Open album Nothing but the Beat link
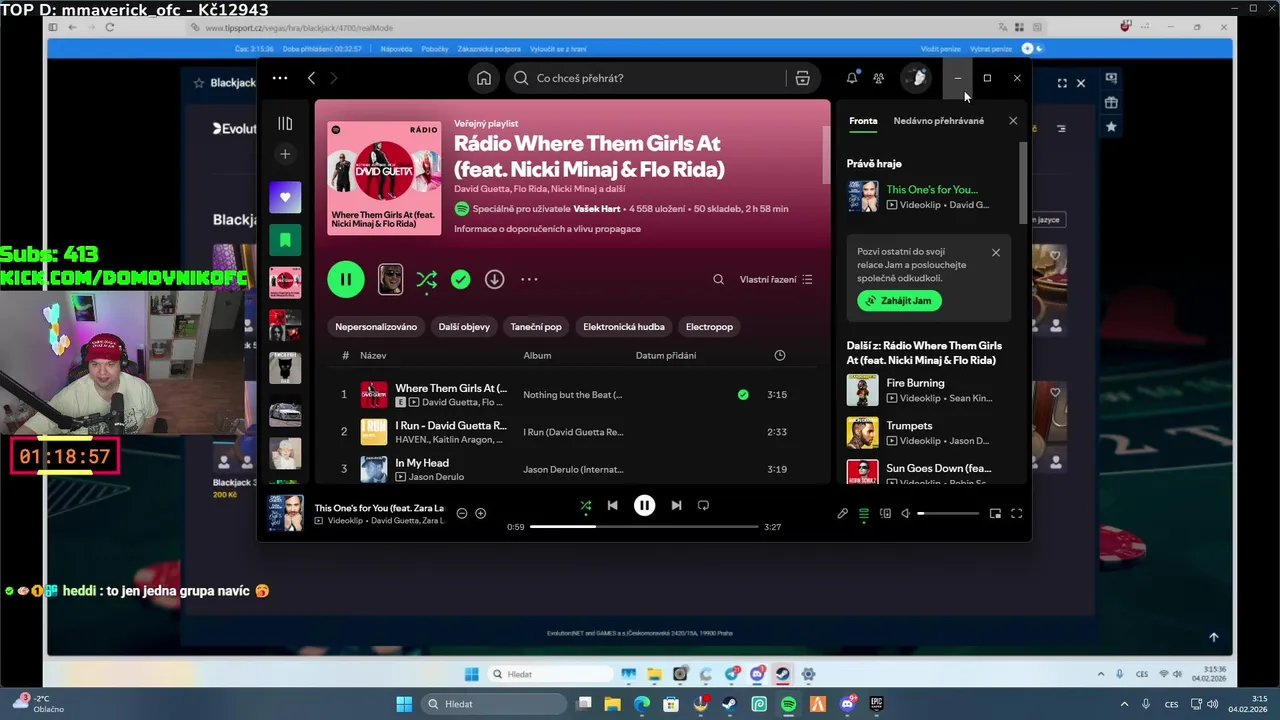 [572, 395]
